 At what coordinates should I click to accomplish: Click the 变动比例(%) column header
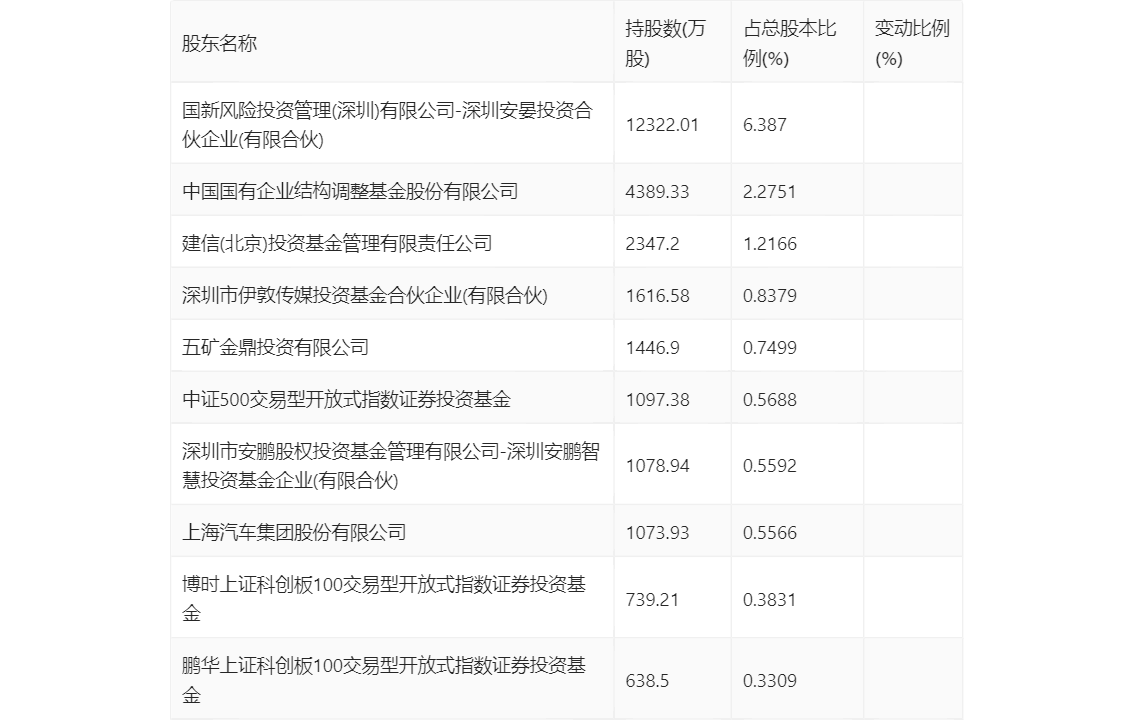tap(912, 43)
